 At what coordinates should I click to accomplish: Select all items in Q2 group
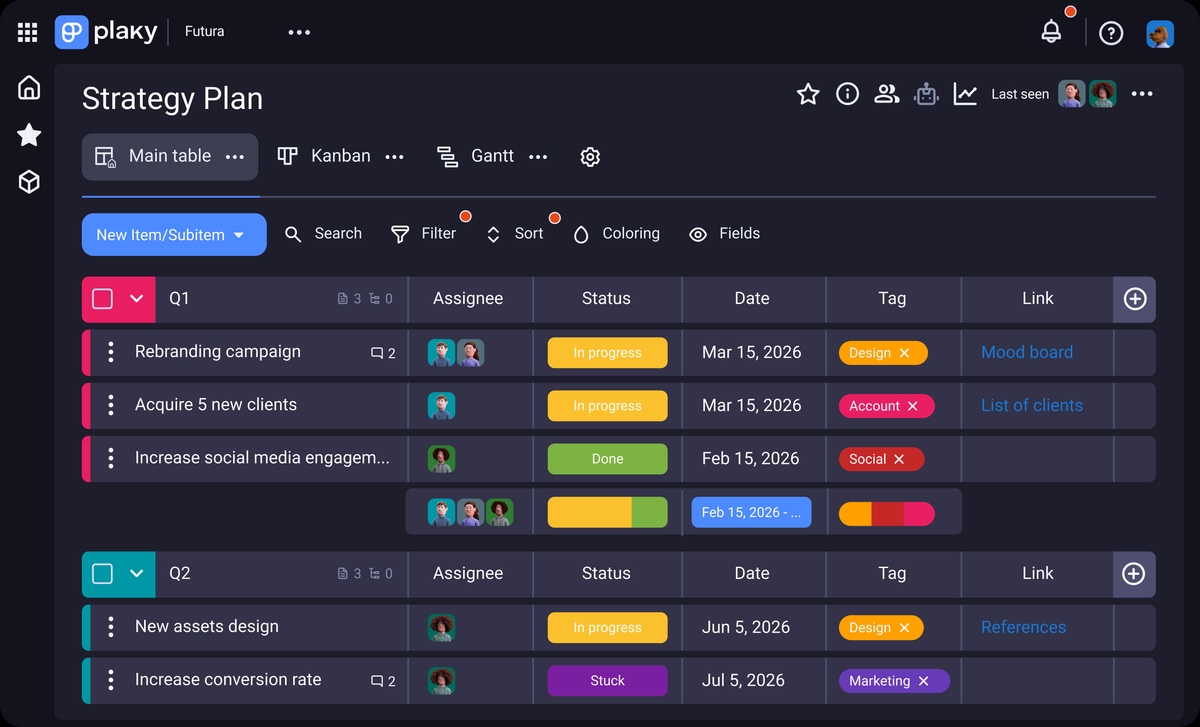pyautogui.click(x=102, y=574)
